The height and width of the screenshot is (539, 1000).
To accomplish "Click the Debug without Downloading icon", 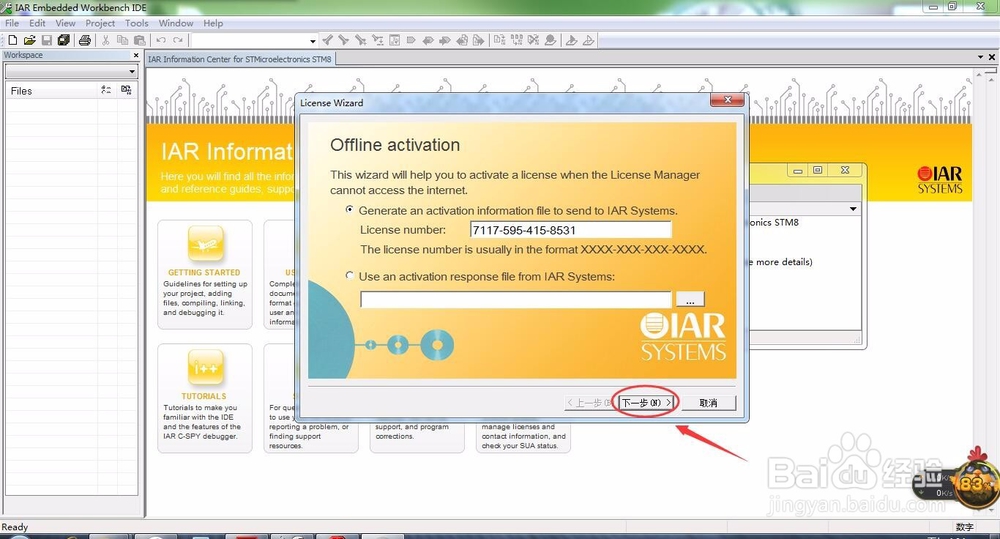I will coord(588,40).
